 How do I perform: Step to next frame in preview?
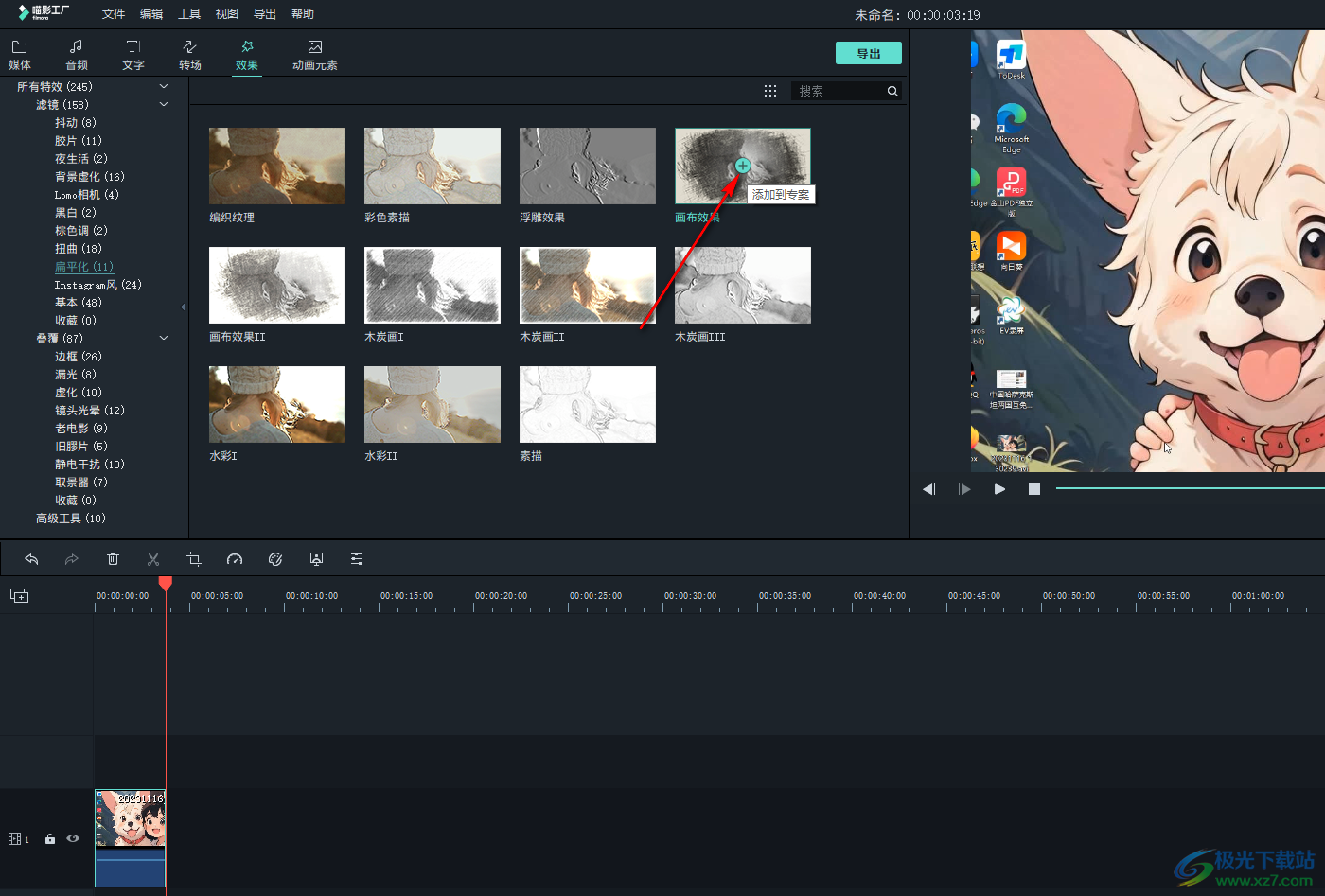pos(964,489)
